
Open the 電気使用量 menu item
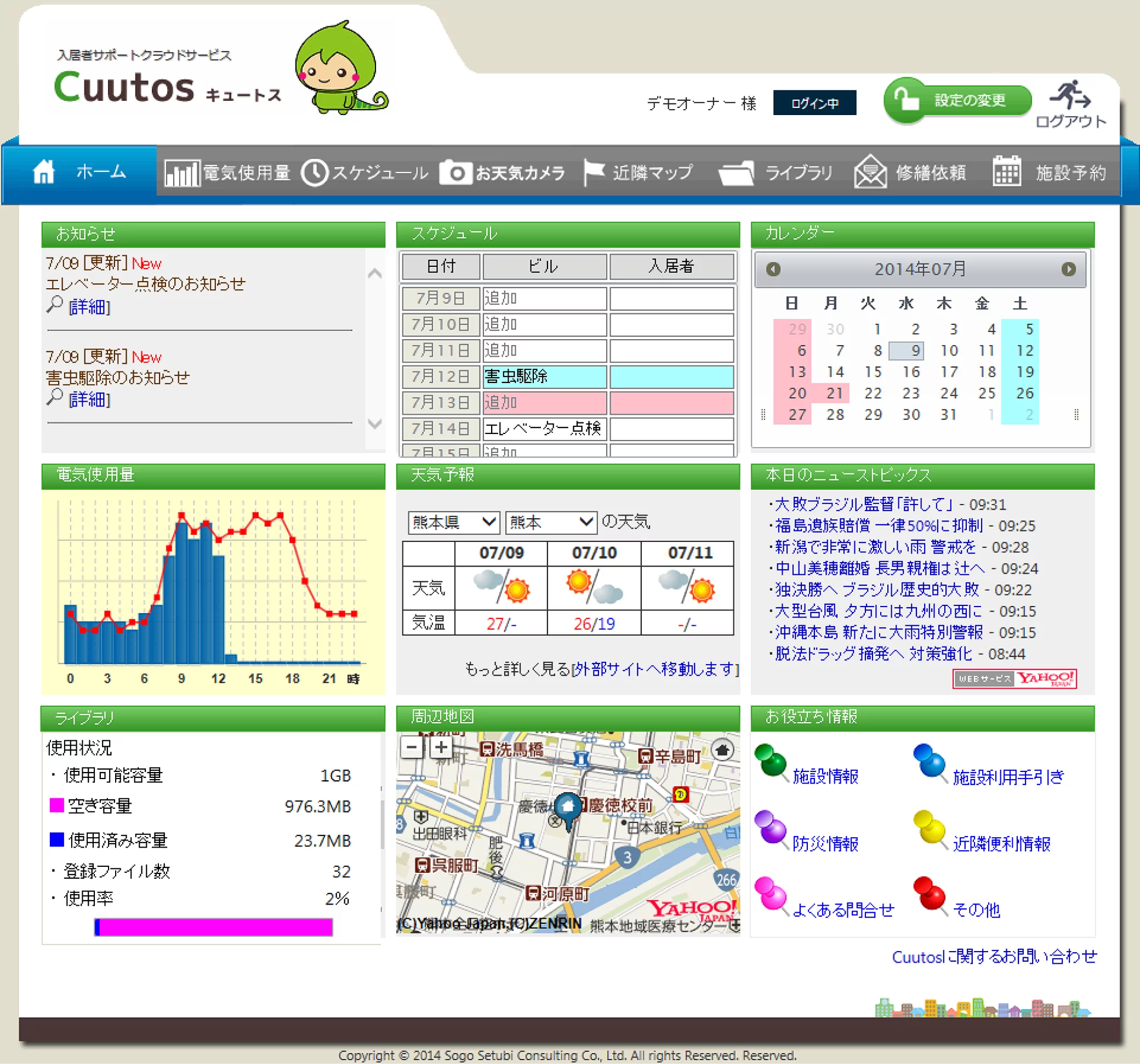(227, 173)
